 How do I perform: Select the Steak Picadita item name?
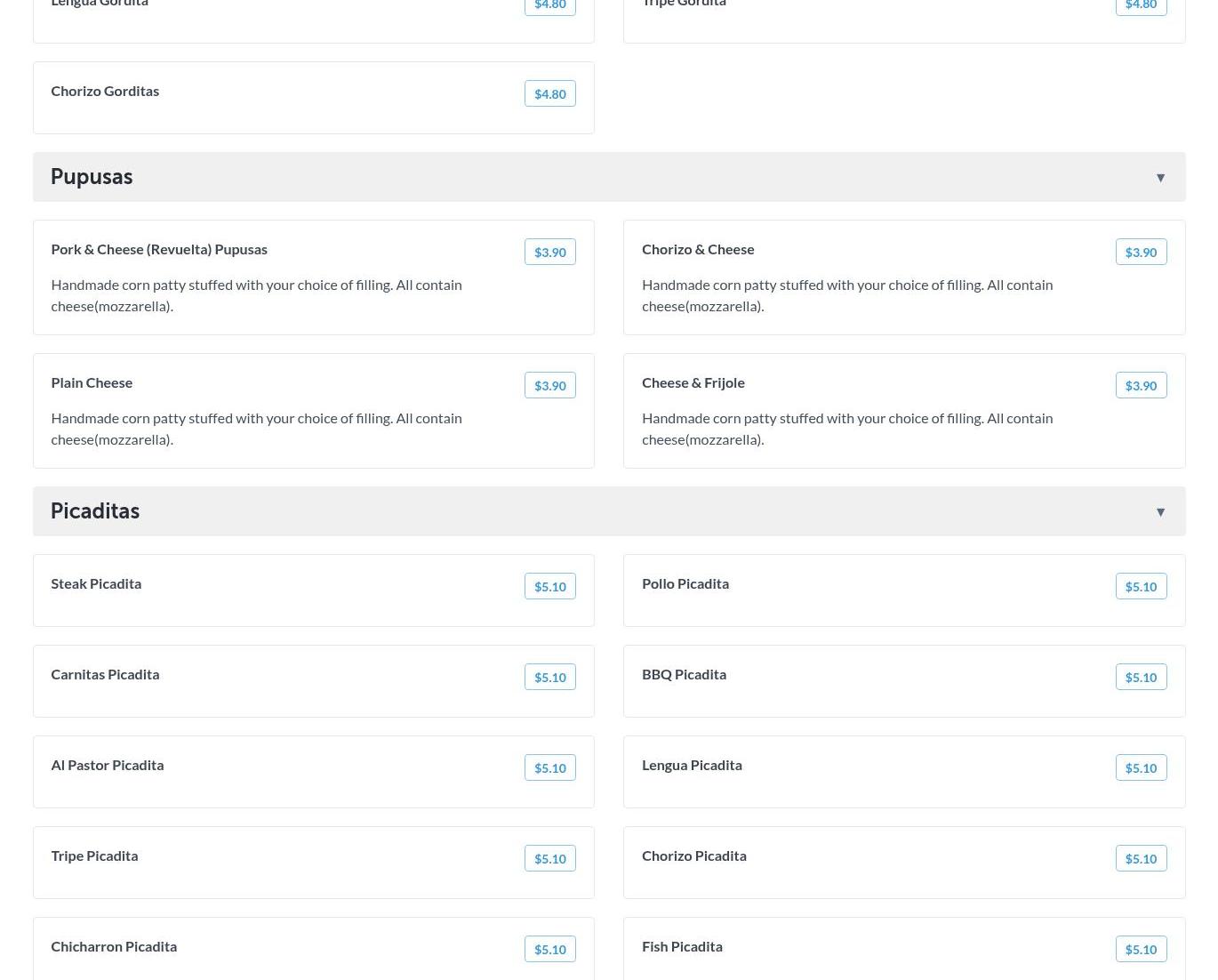point(96,583)
